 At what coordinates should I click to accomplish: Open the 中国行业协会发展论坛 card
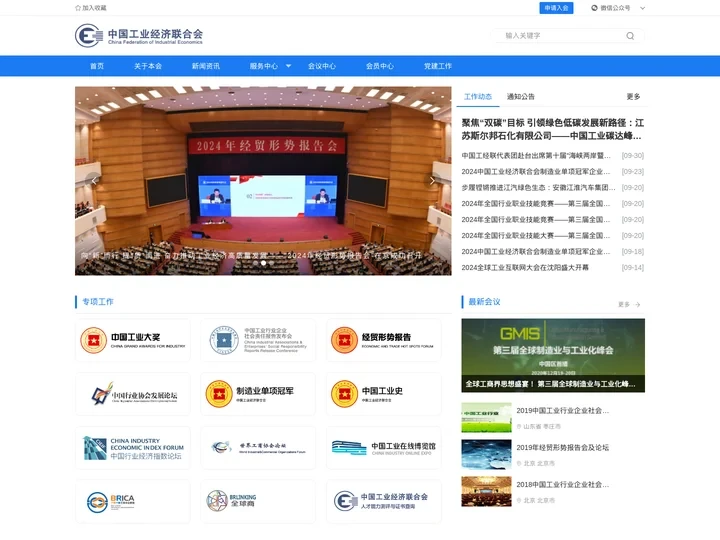click(x=133, y=394)
